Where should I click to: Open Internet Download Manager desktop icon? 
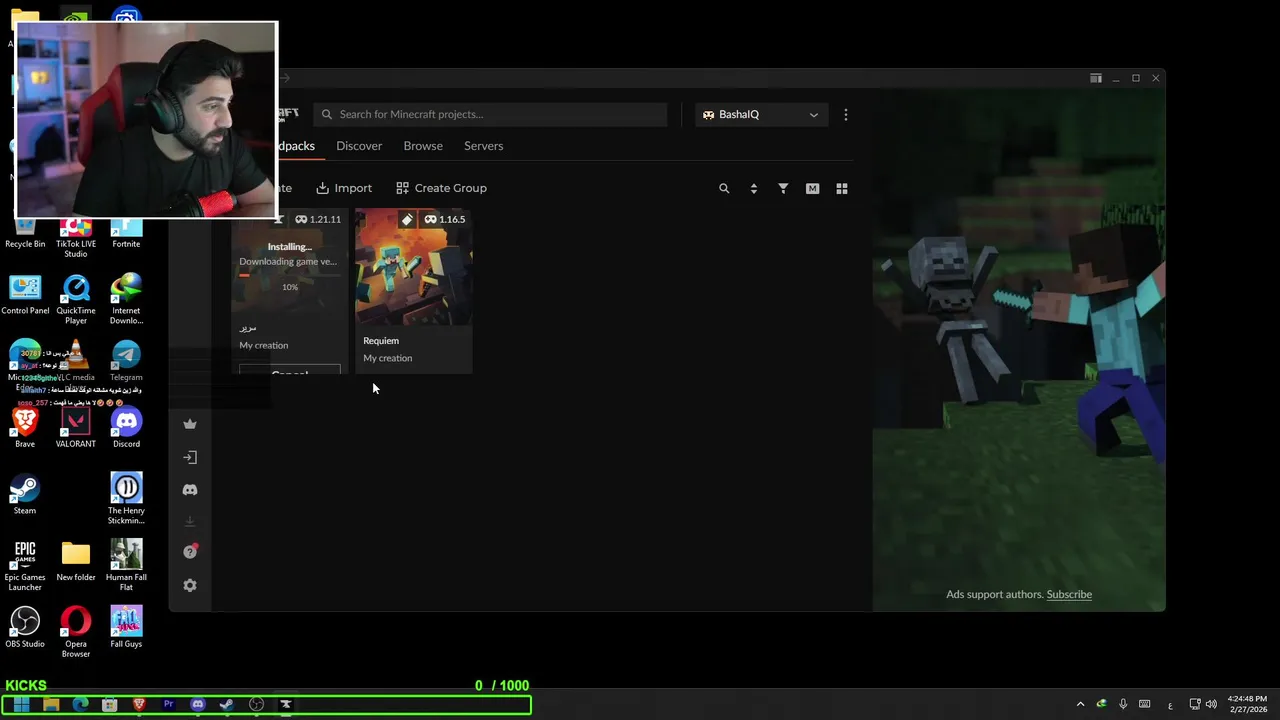(x=126, y=300)
